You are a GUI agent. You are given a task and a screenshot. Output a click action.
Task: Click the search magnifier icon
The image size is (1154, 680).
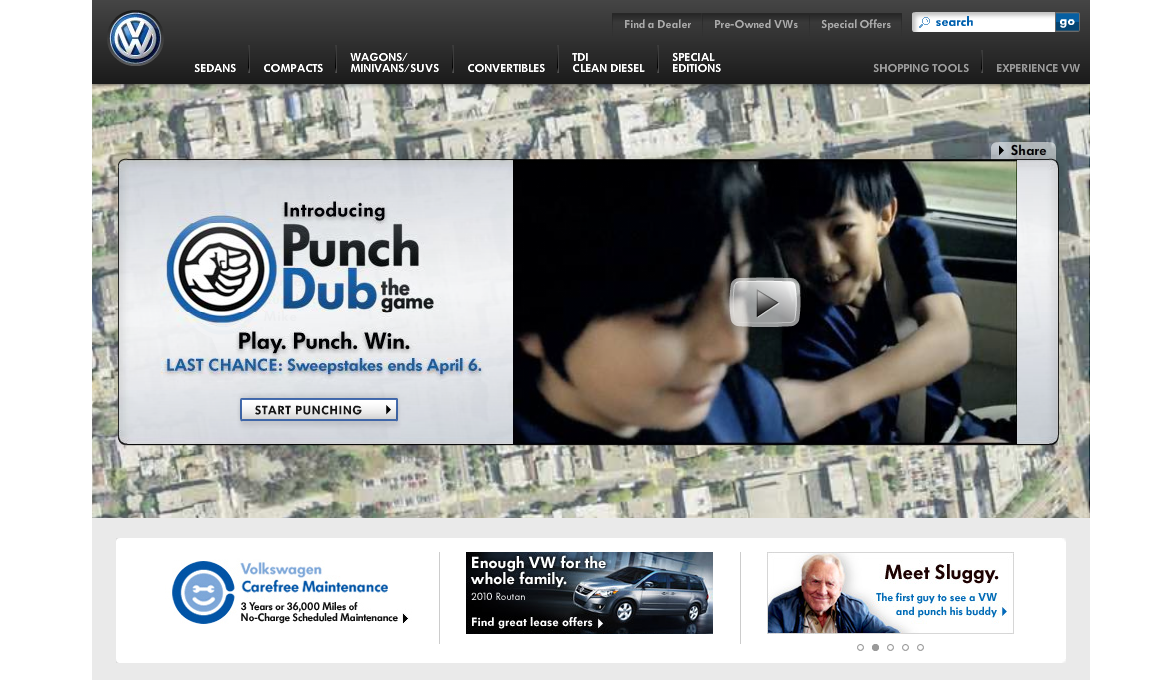(924, 22)
